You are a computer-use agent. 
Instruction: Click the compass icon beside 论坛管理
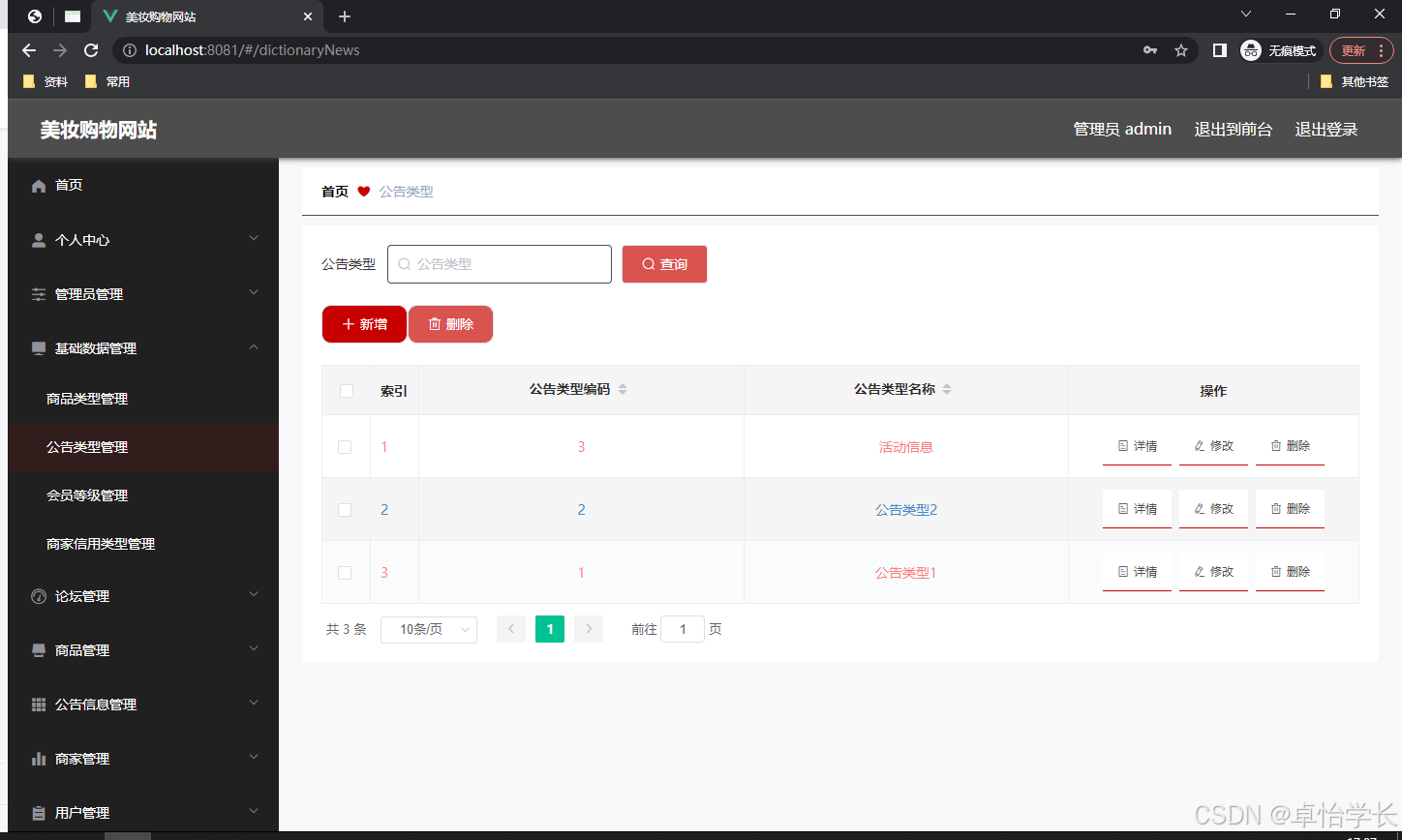pyautogui.click(x=39, y=596)
